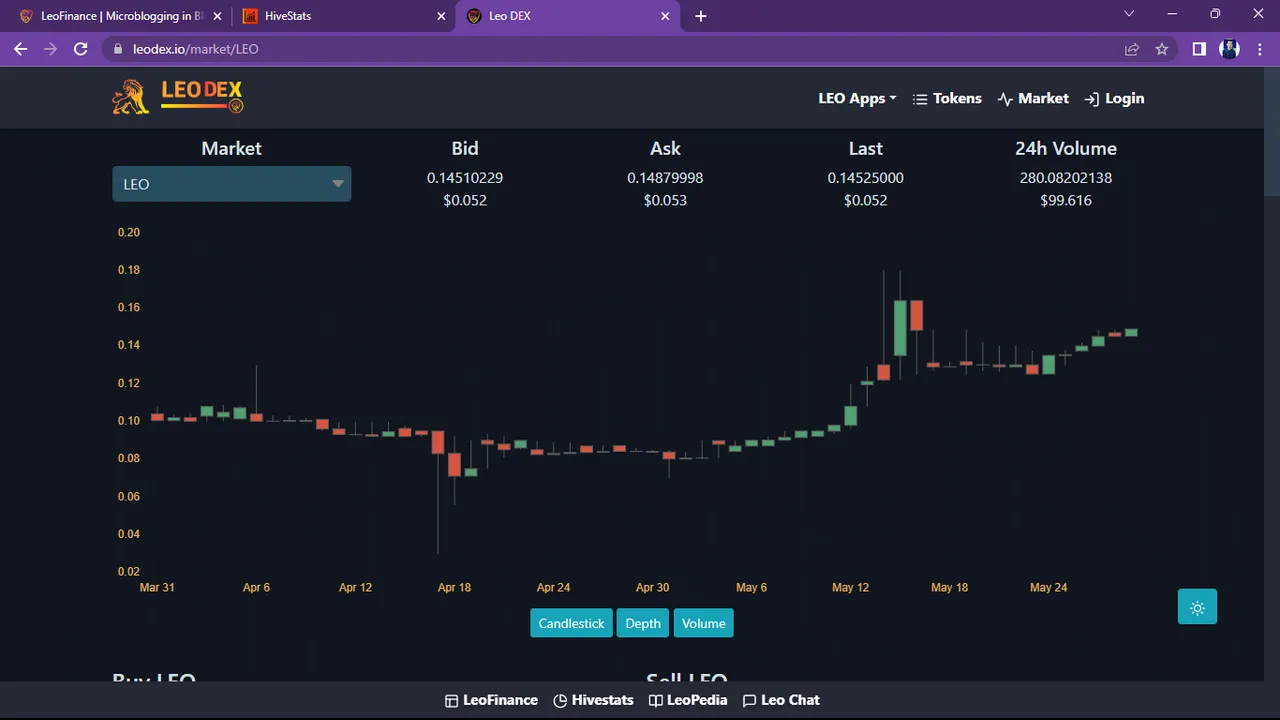Open the tab search chevron
This screenshot has width=1280, height=720.
1129,14
